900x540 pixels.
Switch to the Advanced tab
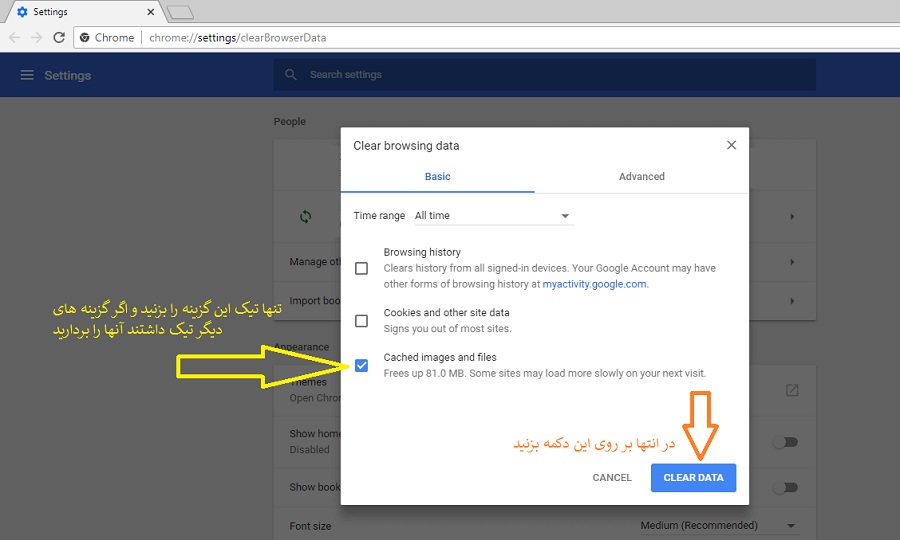click(x=642, y=177)
